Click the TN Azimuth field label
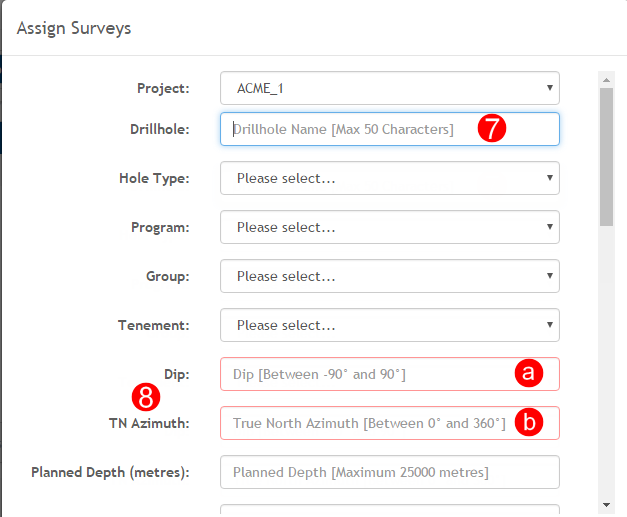 tap(149, 423)
